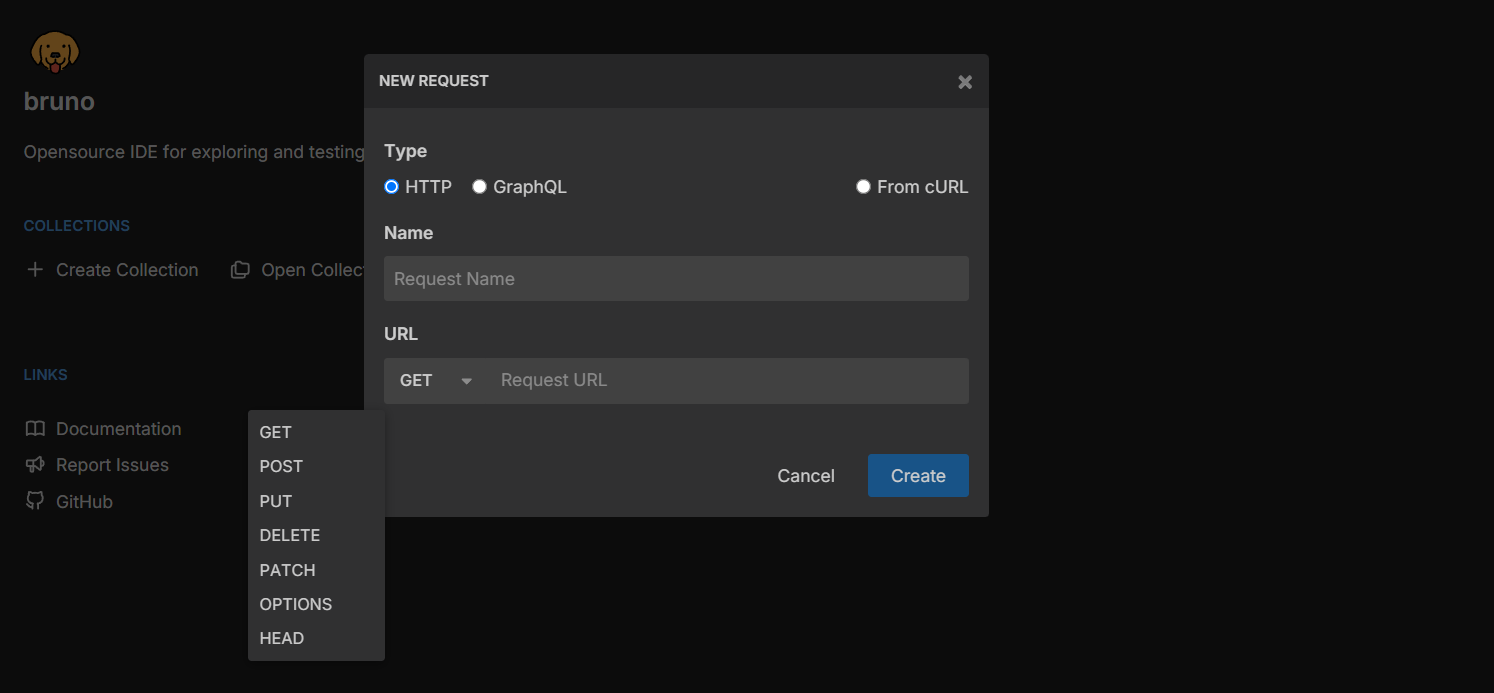The width and height of the screenshot is (1494, 693).
Task: Switch request type to GraphQL
Action: click(x=479, y=186)
